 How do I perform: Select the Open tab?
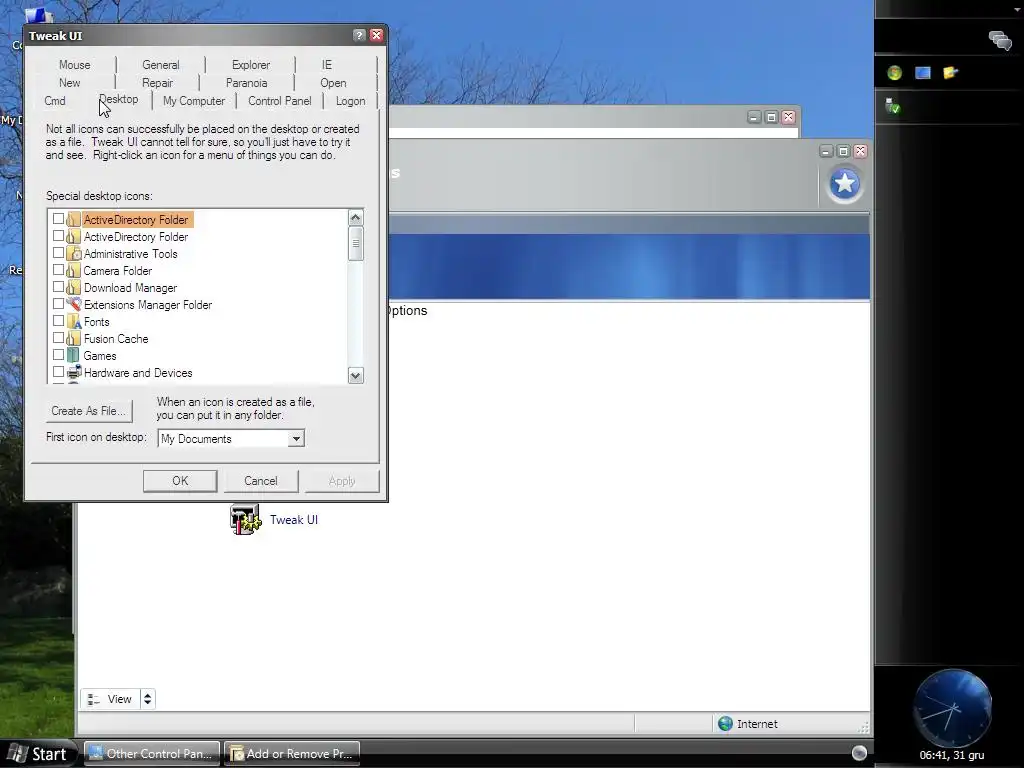333,83
